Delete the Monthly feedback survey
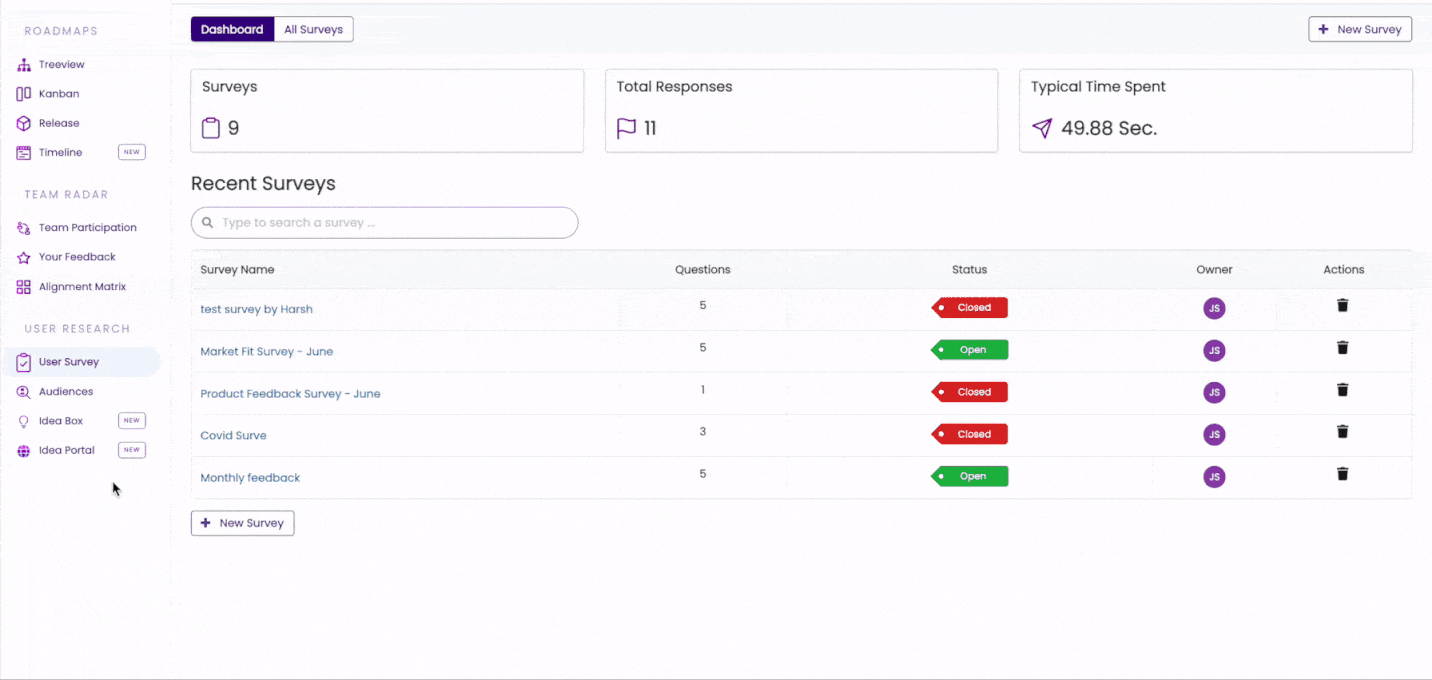This screenshot has height=680, width=1432. coord(1343,474)
